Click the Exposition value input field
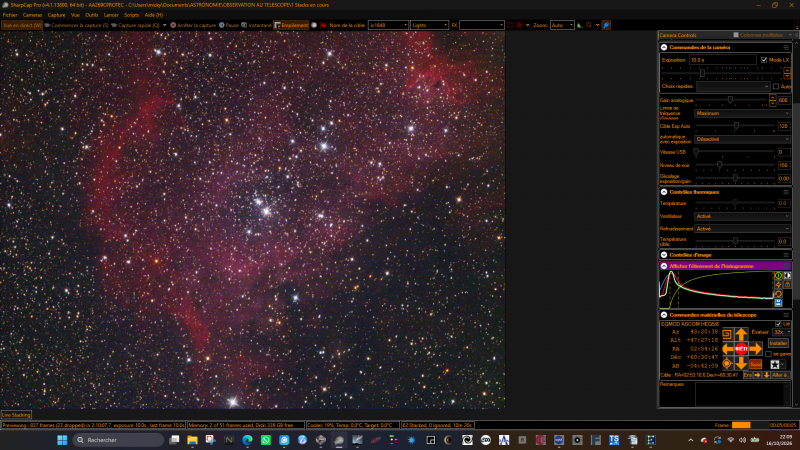This screenshot has width=800, height=450. [x=722, y=60]
